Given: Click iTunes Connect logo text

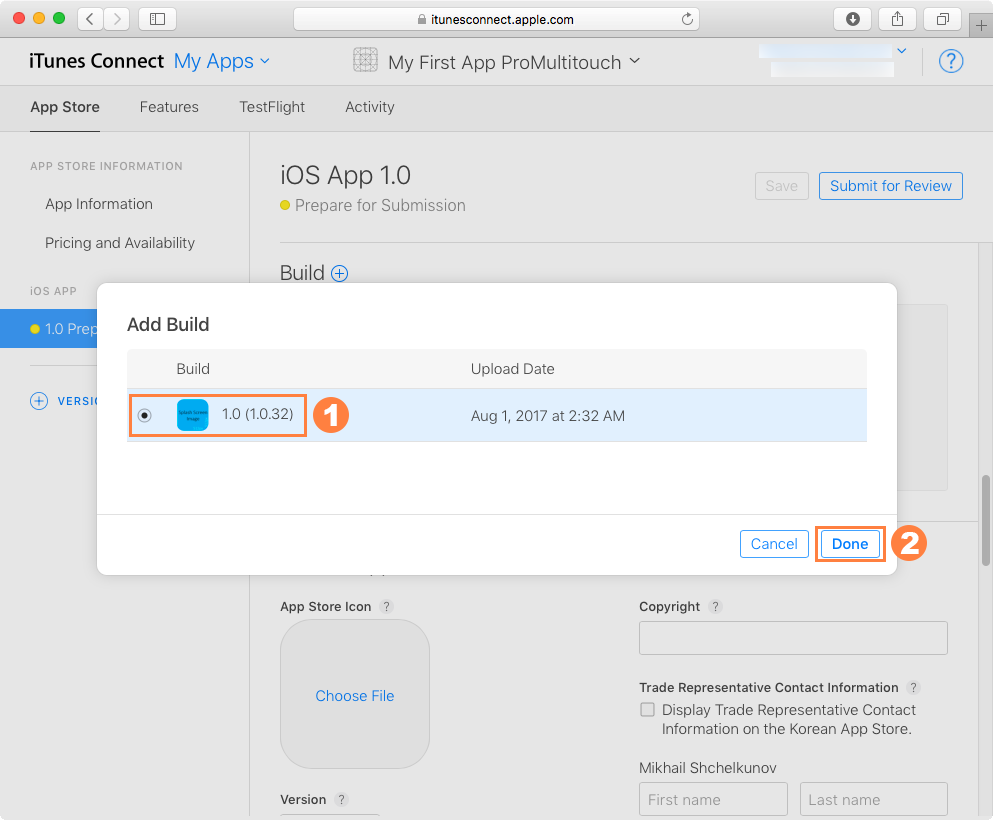Looking at the screenshot, I should [96, 61].
